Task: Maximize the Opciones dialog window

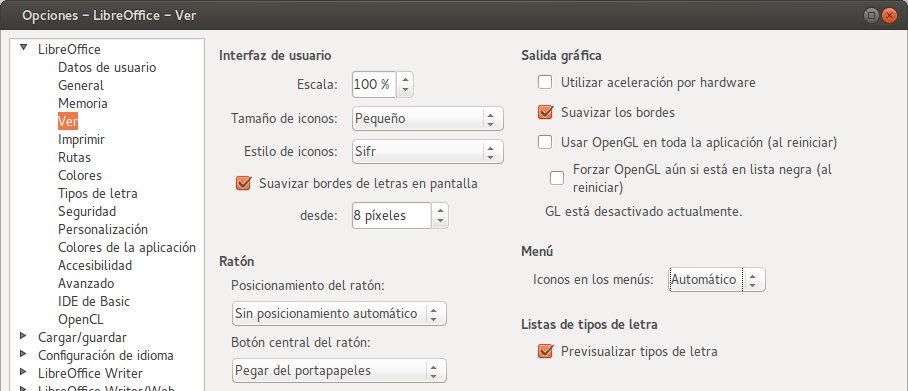Action: tap(872, 16)
